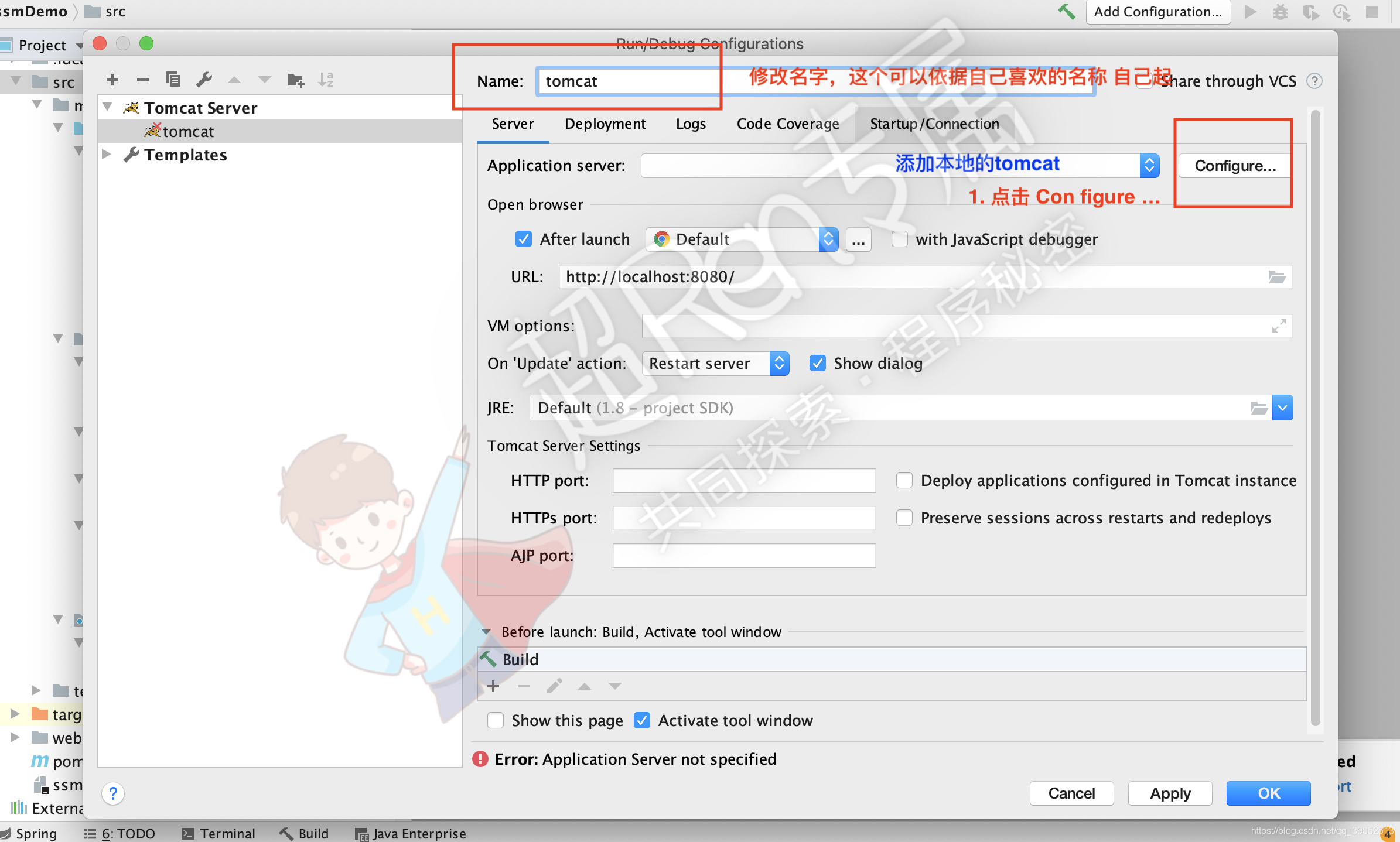The image size is (1400, 842).
Task: Switch to Startup/Connection tab
Action: pyautogui.click(x=934, y=124)
